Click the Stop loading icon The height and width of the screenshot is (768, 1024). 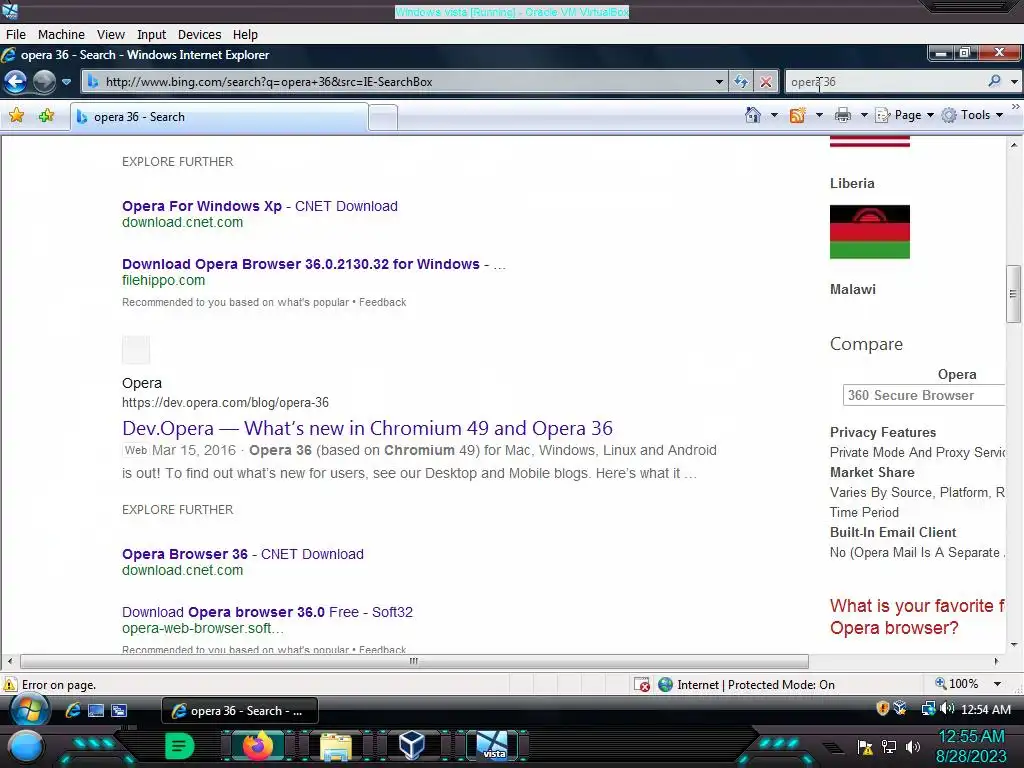(766, 82)
